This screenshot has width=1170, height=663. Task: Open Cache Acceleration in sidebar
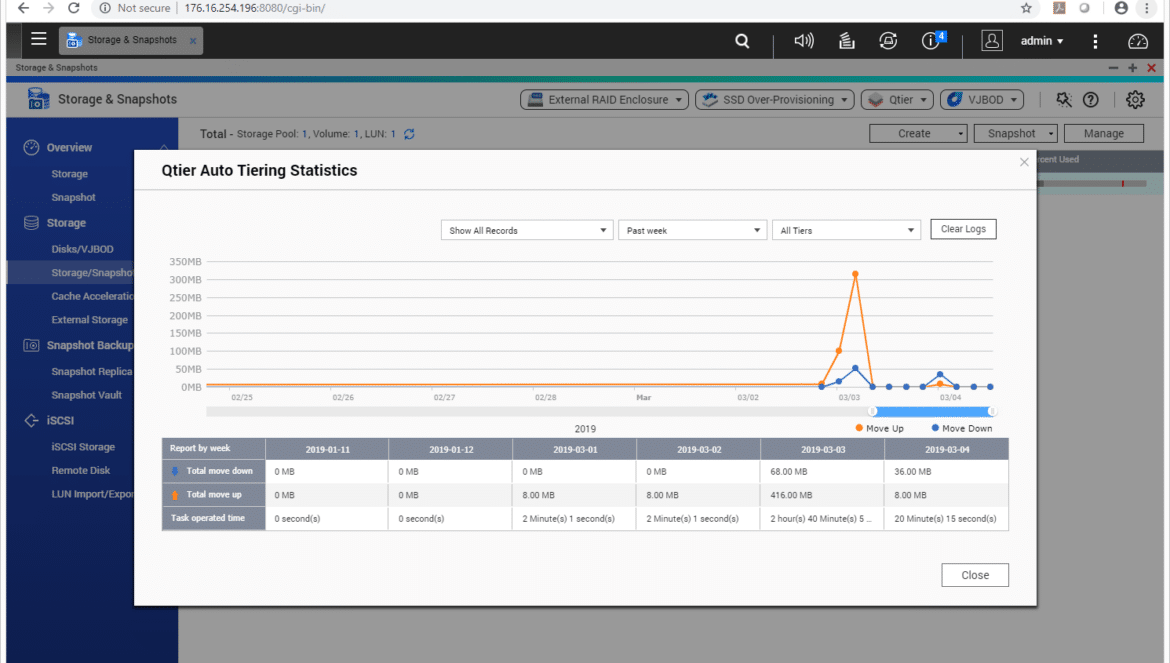pos(92,296)
